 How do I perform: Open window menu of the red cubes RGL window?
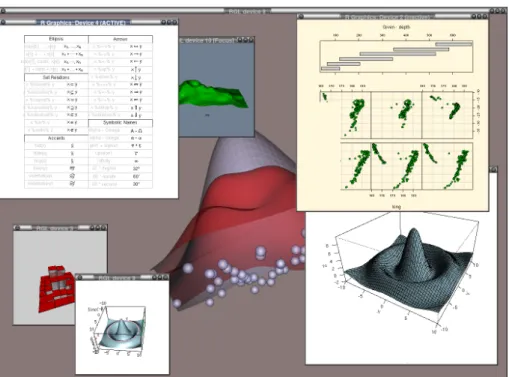[17, 228]
